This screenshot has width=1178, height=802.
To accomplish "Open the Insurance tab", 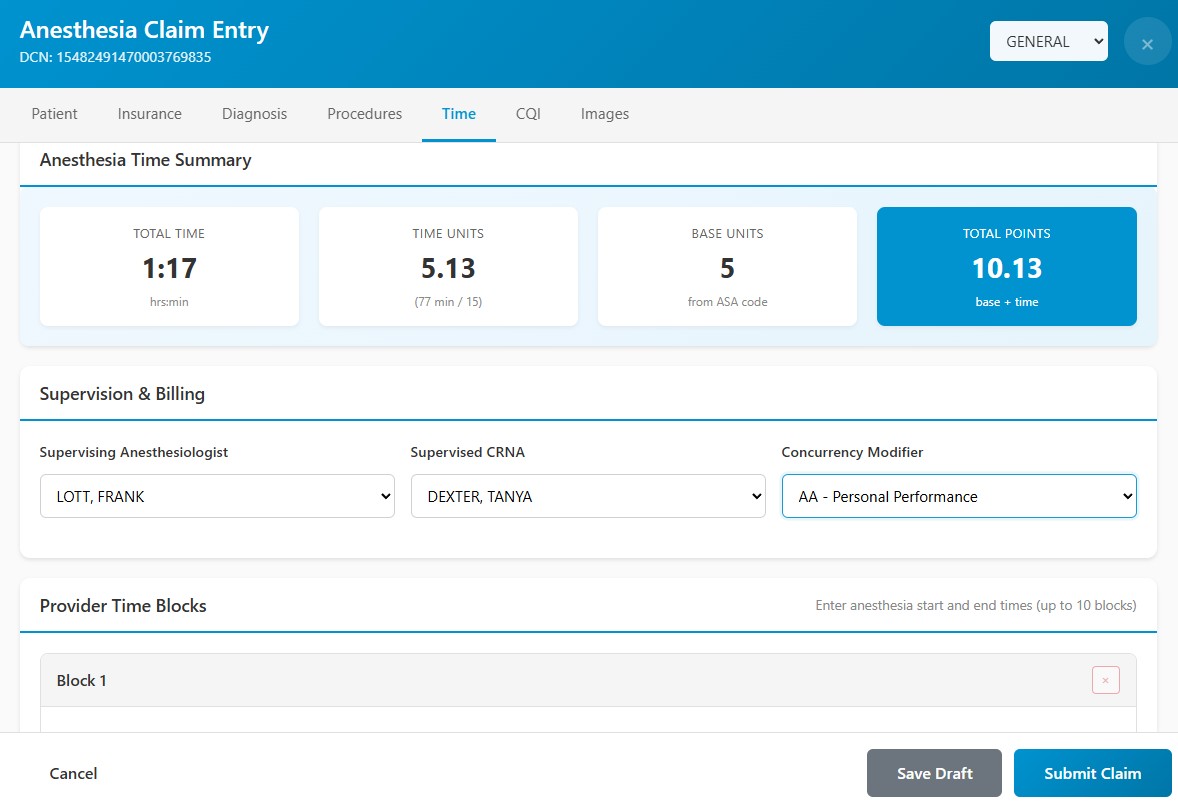I will click(149, 114).
